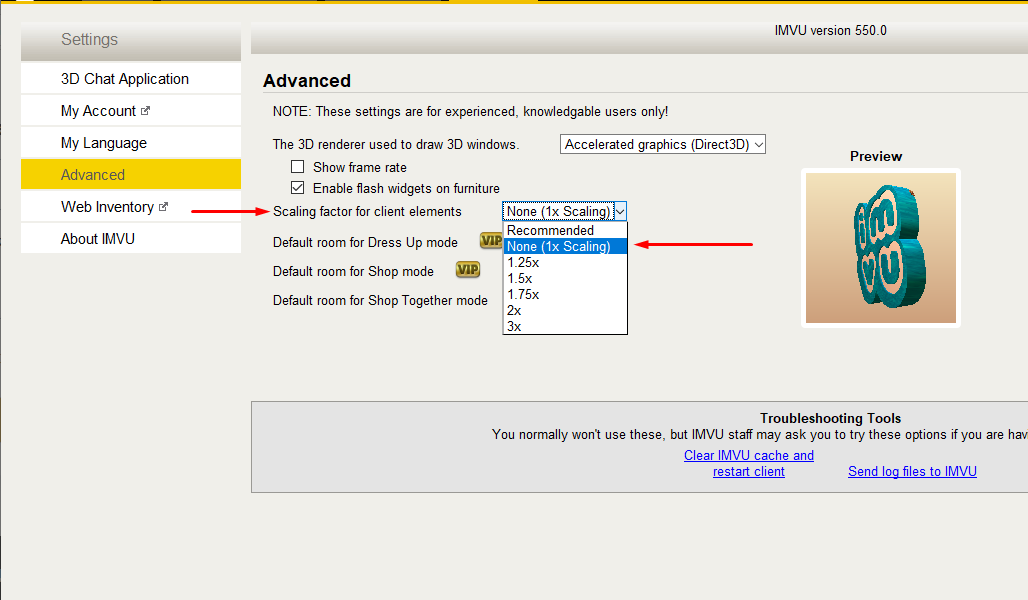Click the Default room for Dress Up mode label
The image size is (1028, 600).
[x=365, y=243]
